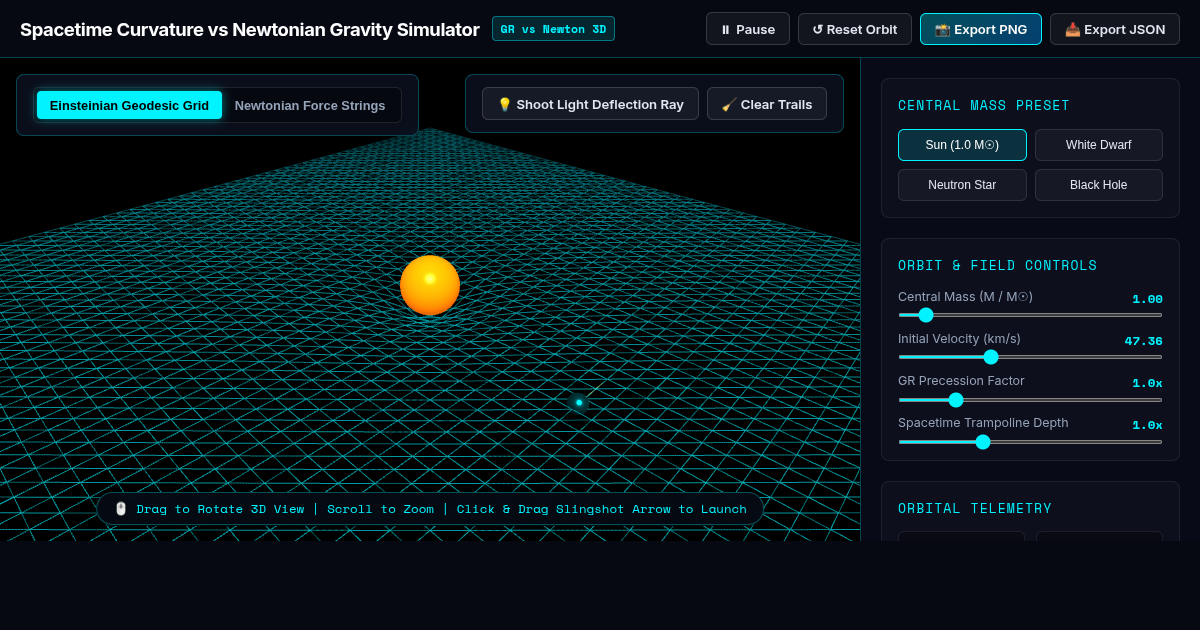Click the Spacetime Curvature simulator title
The height and width of the screenshot is (630, 1200).
point(250,30)
